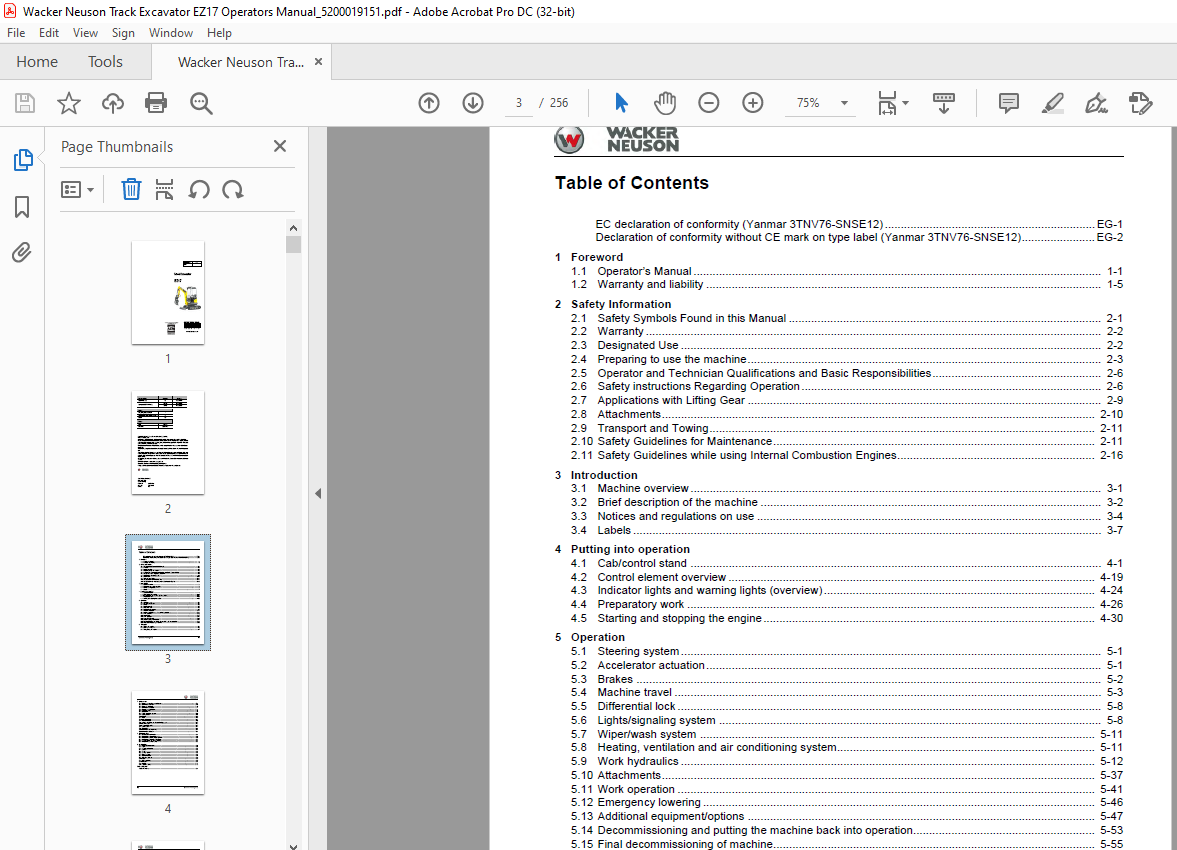Select page 3 thumbnail
This screenshot has height=850, width=1177.
coord(167,593)
